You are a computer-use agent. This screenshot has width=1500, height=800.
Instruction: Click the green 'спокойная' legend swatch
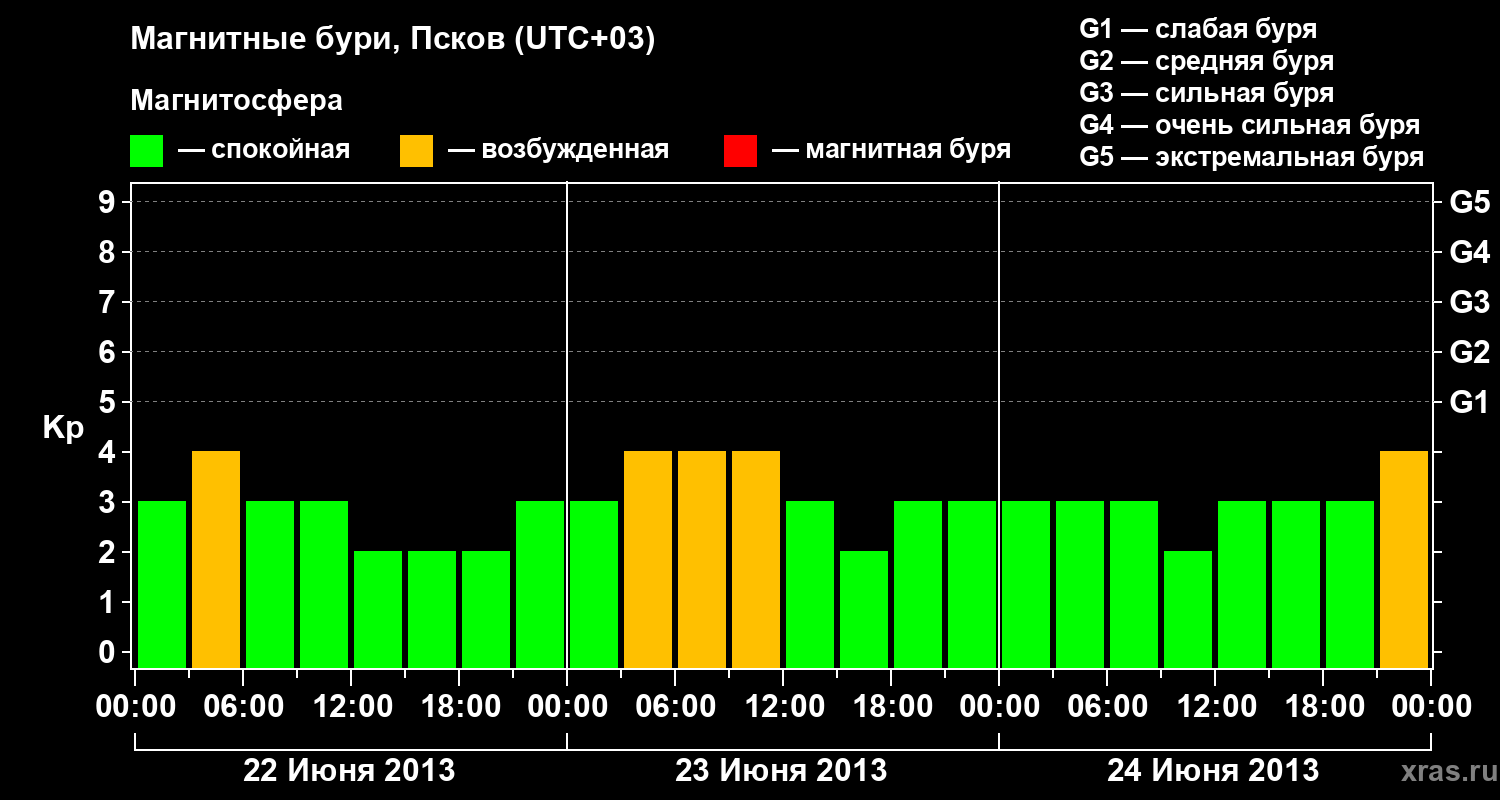147,151
